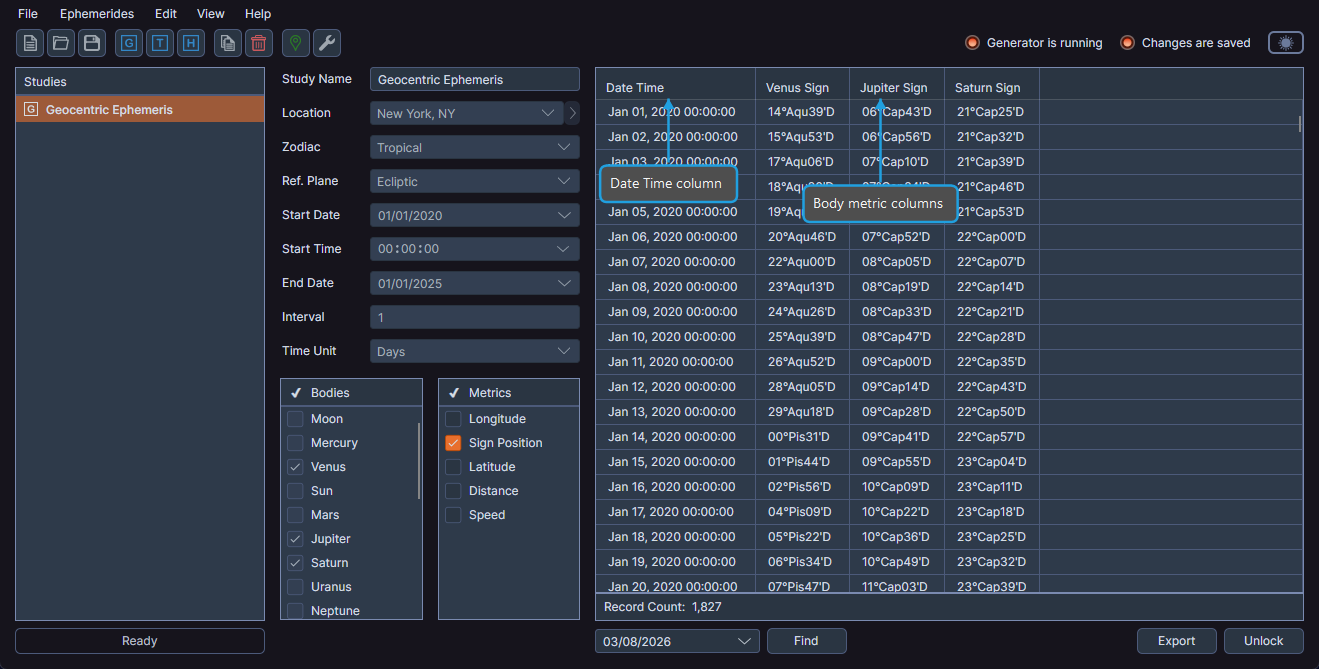The height and width of the screenshot is (669, 1319).
Task: Create a new Geocentric study via G icon
Action: coord(128,43)
